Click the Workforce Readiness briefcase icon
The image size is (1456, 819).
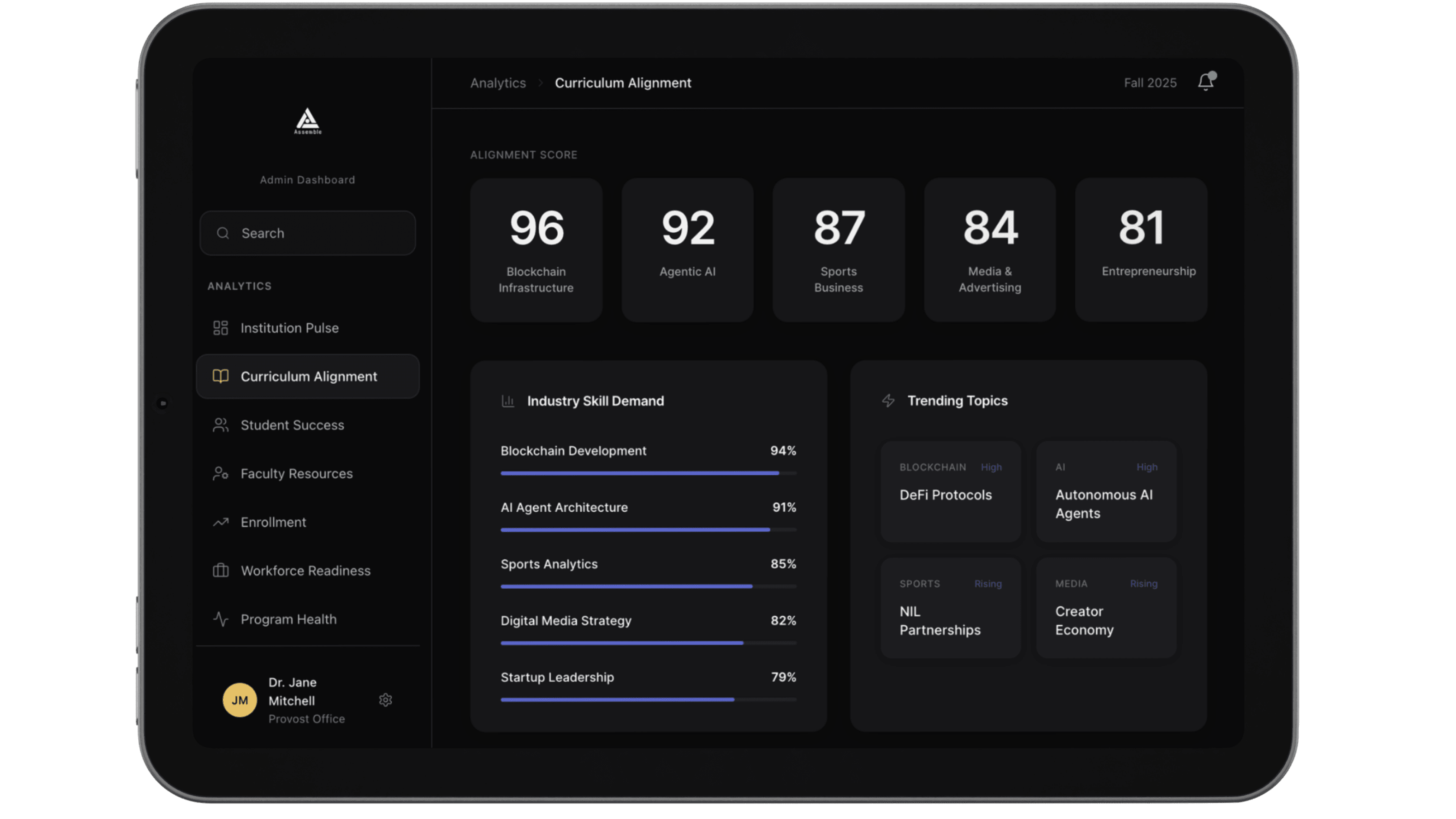point(221,571)
